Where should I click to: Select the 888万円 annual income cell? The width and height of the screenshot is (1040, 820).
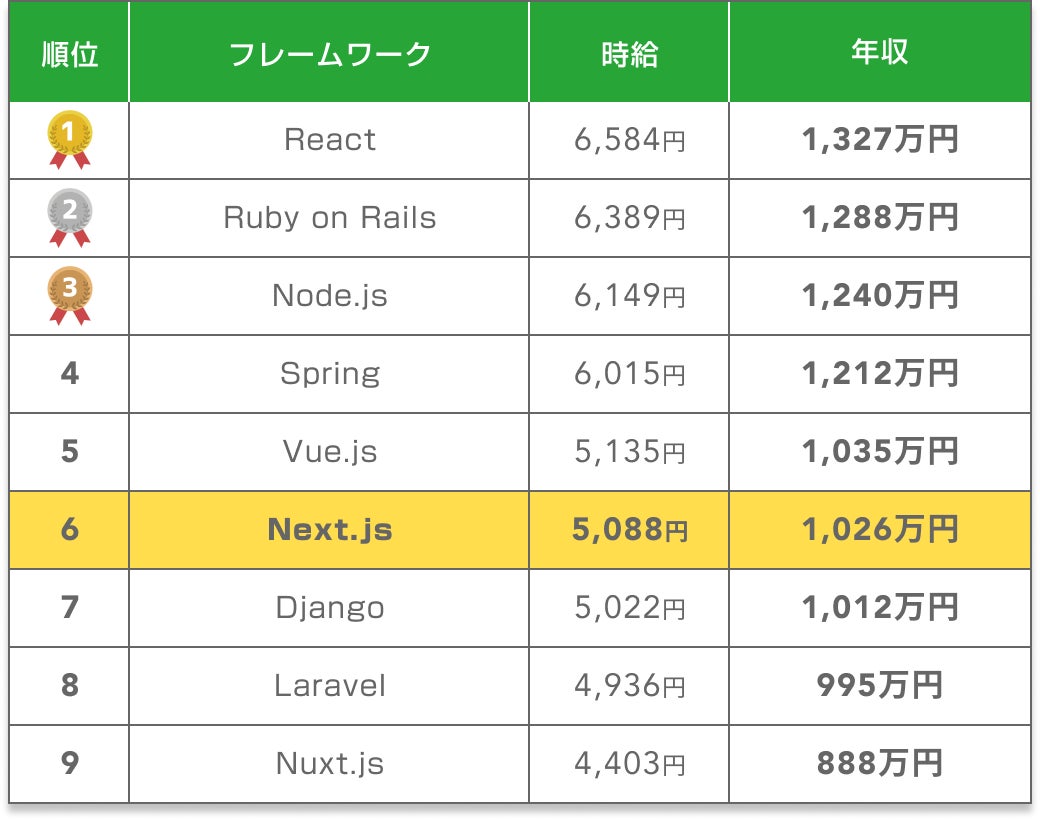click(879, 763)
